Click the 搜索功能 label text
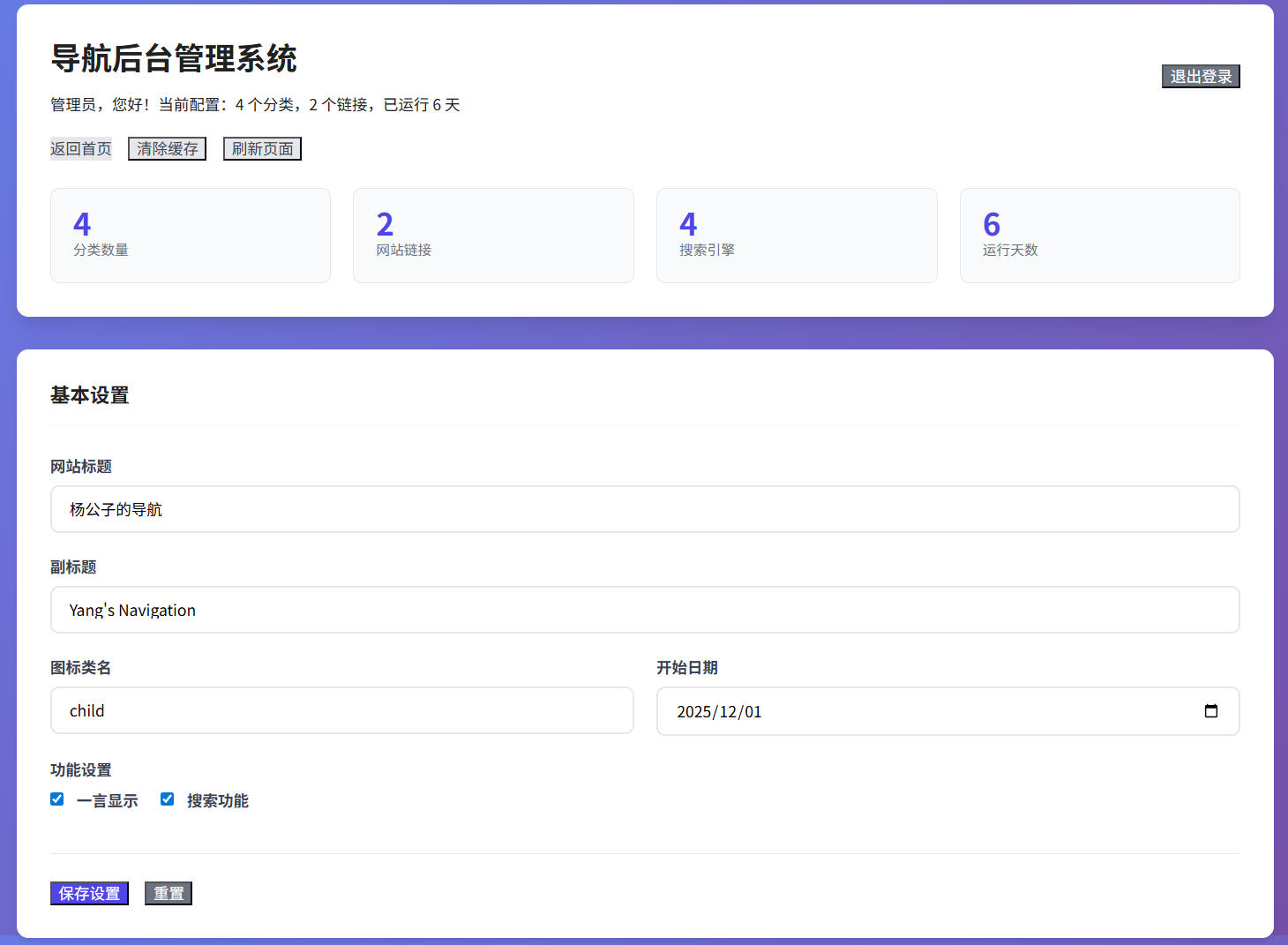 click(218, 801)
